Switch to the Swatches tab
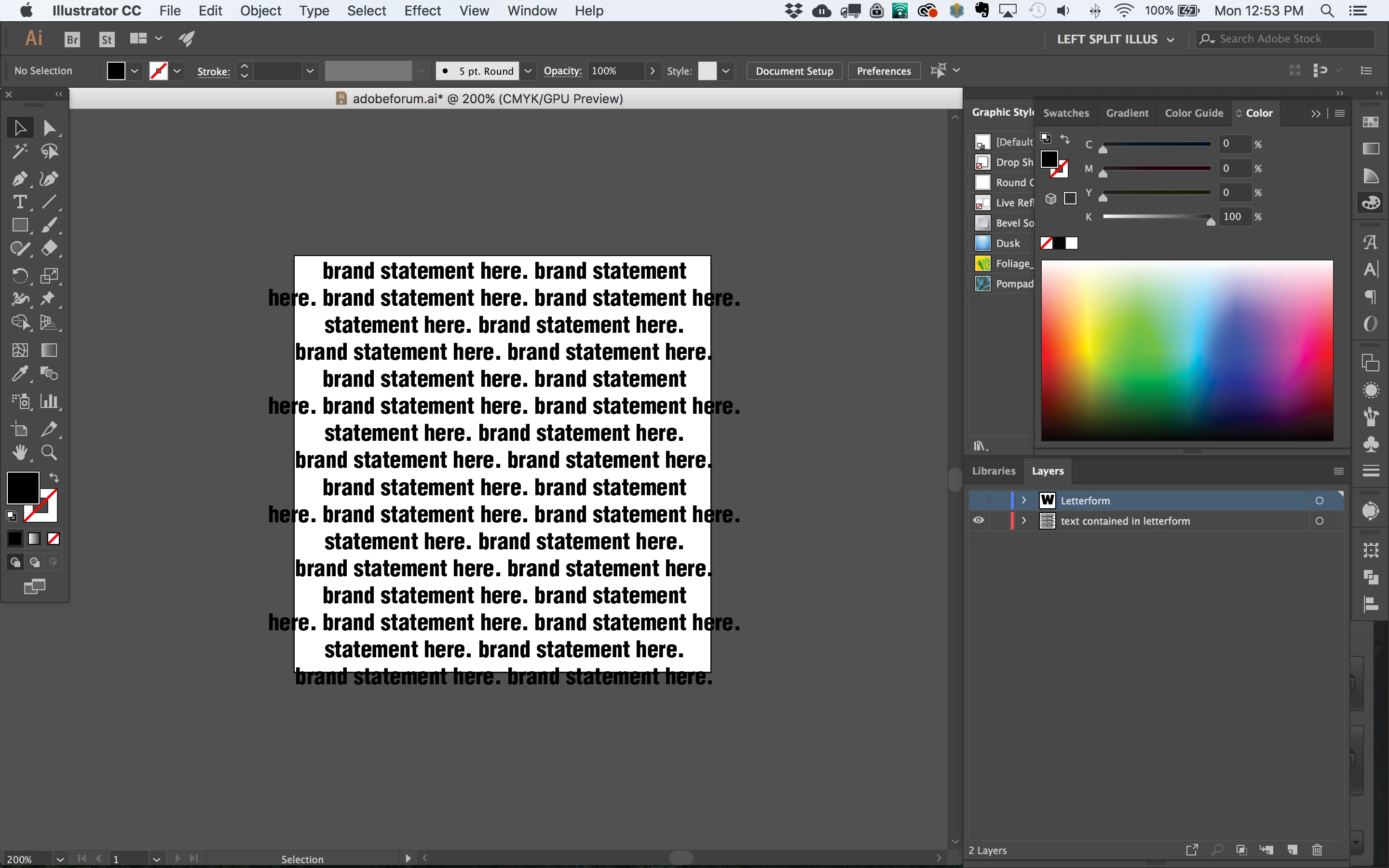This screenshot has width=1389, height=868. click(1066, 113)
